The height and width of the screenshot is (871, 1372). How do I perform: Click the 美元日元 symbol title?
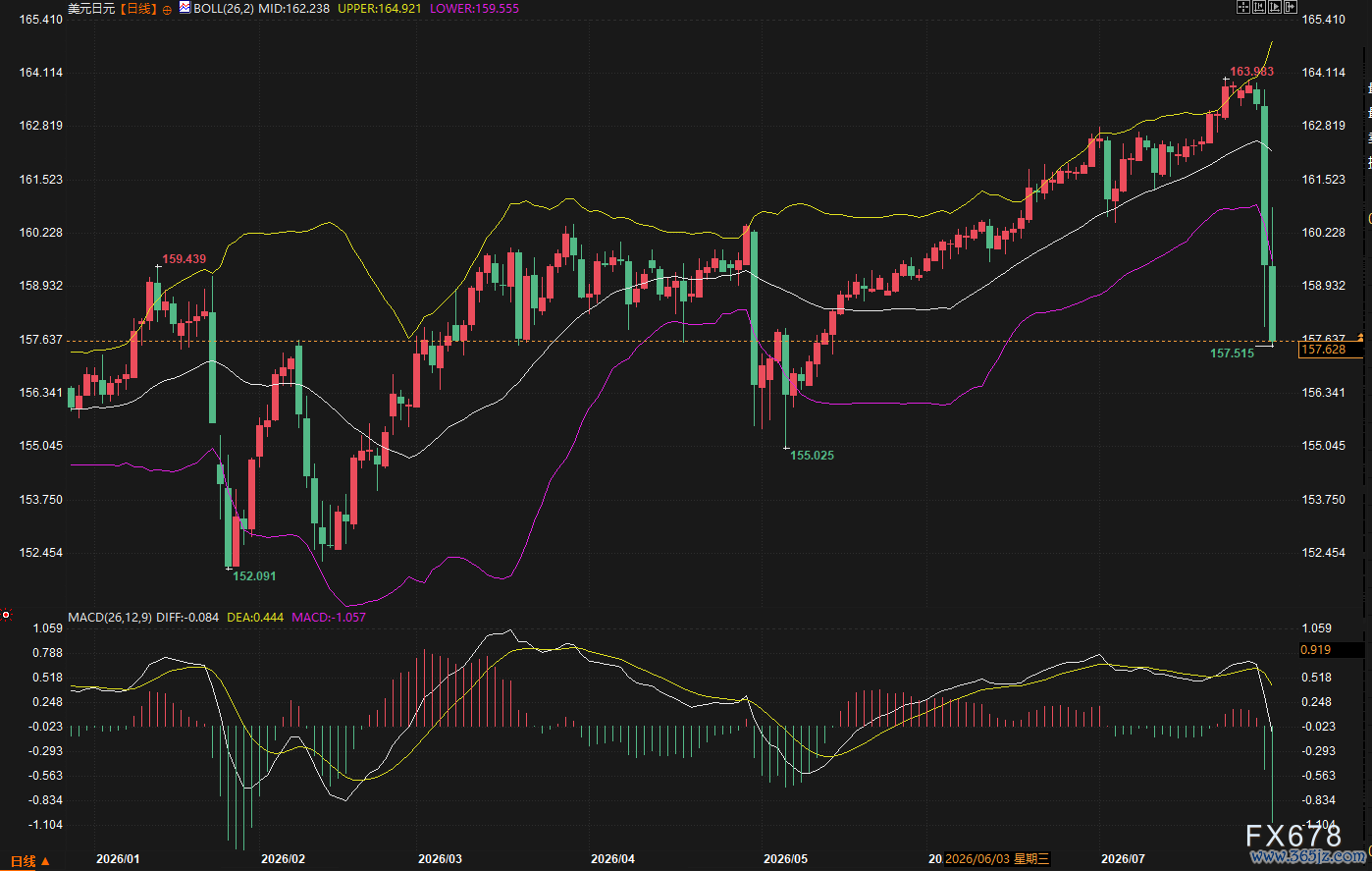click(91, 8)
